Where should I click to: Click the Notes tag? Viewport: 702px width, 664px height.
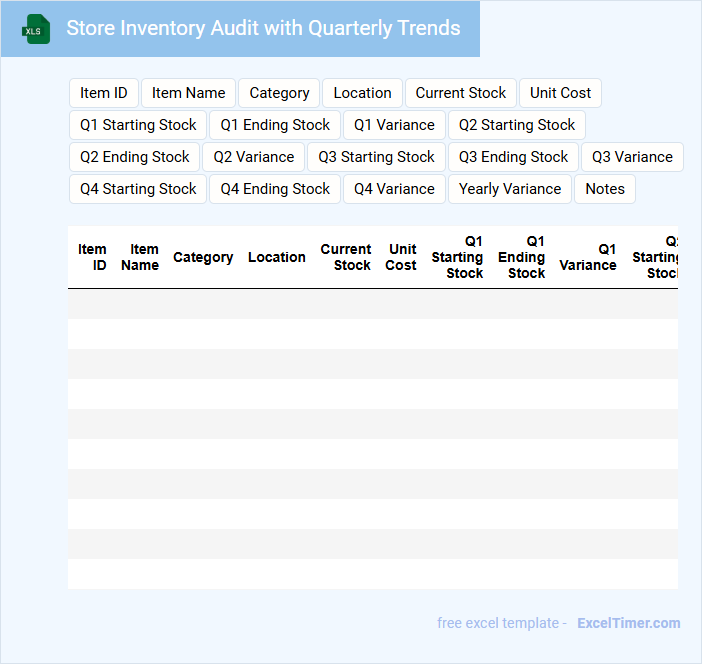click(x=605, y=189)
